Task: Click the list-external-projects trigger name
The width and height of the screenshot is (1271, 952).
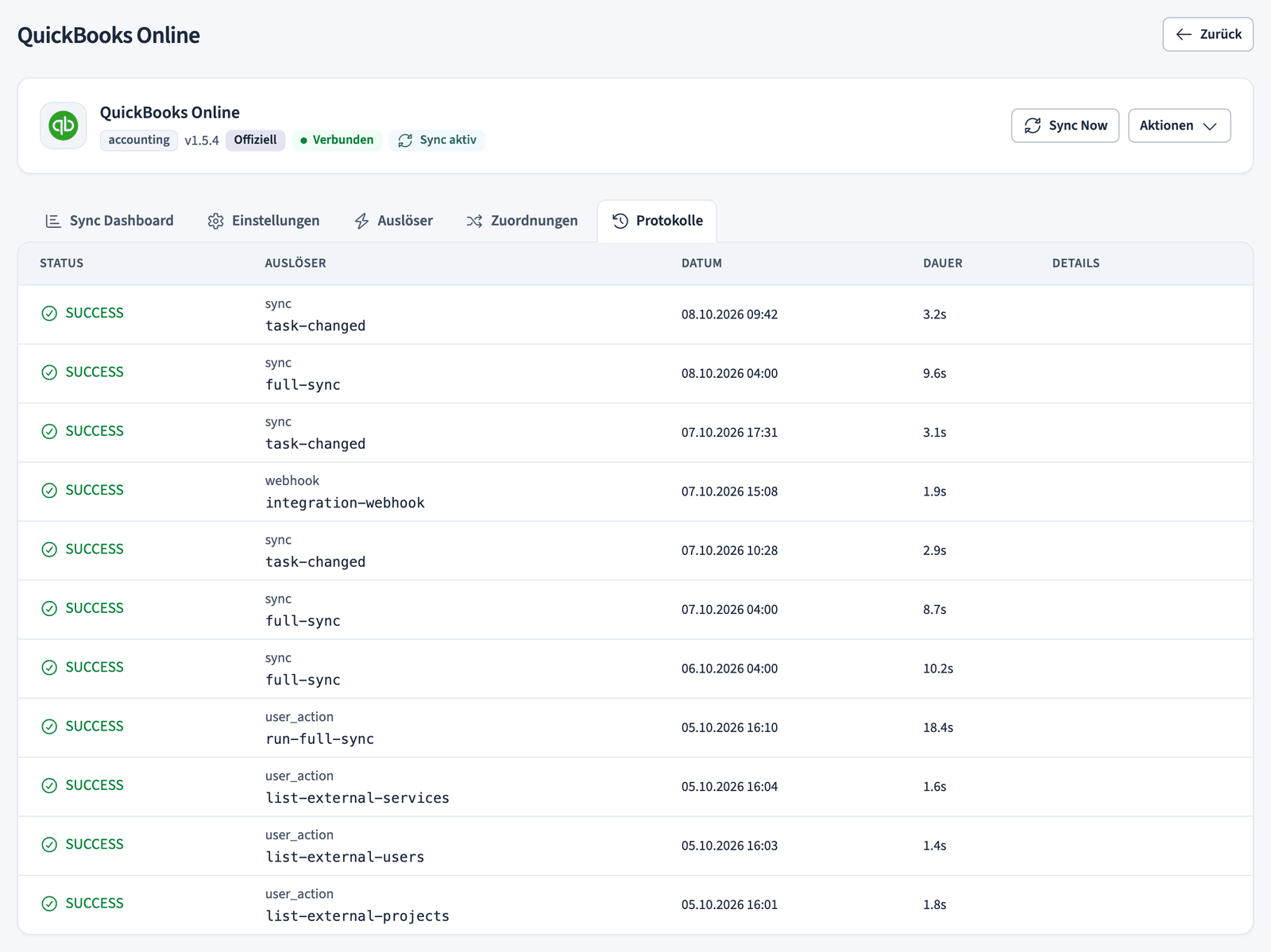Action: point(357,915)
